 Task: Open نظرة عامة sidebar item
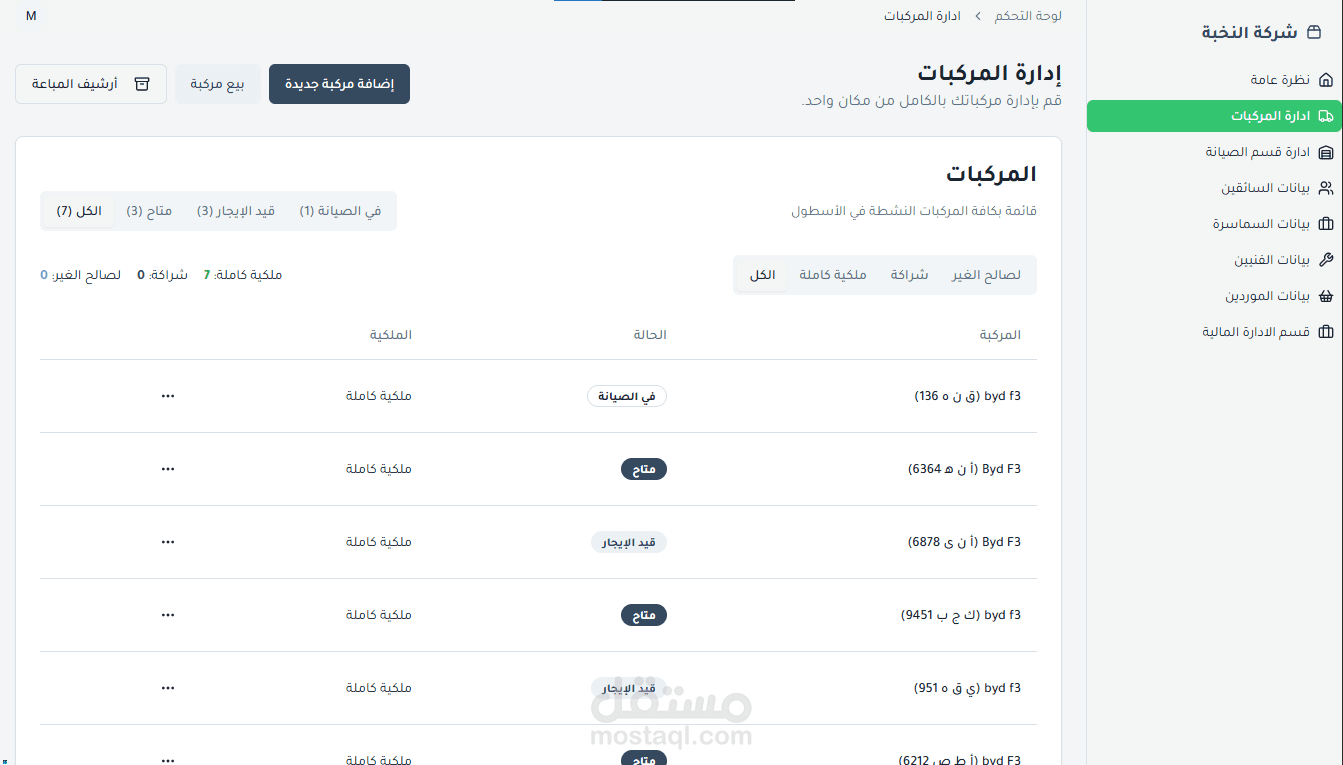pyautogui.click(x=1214, y=80)
